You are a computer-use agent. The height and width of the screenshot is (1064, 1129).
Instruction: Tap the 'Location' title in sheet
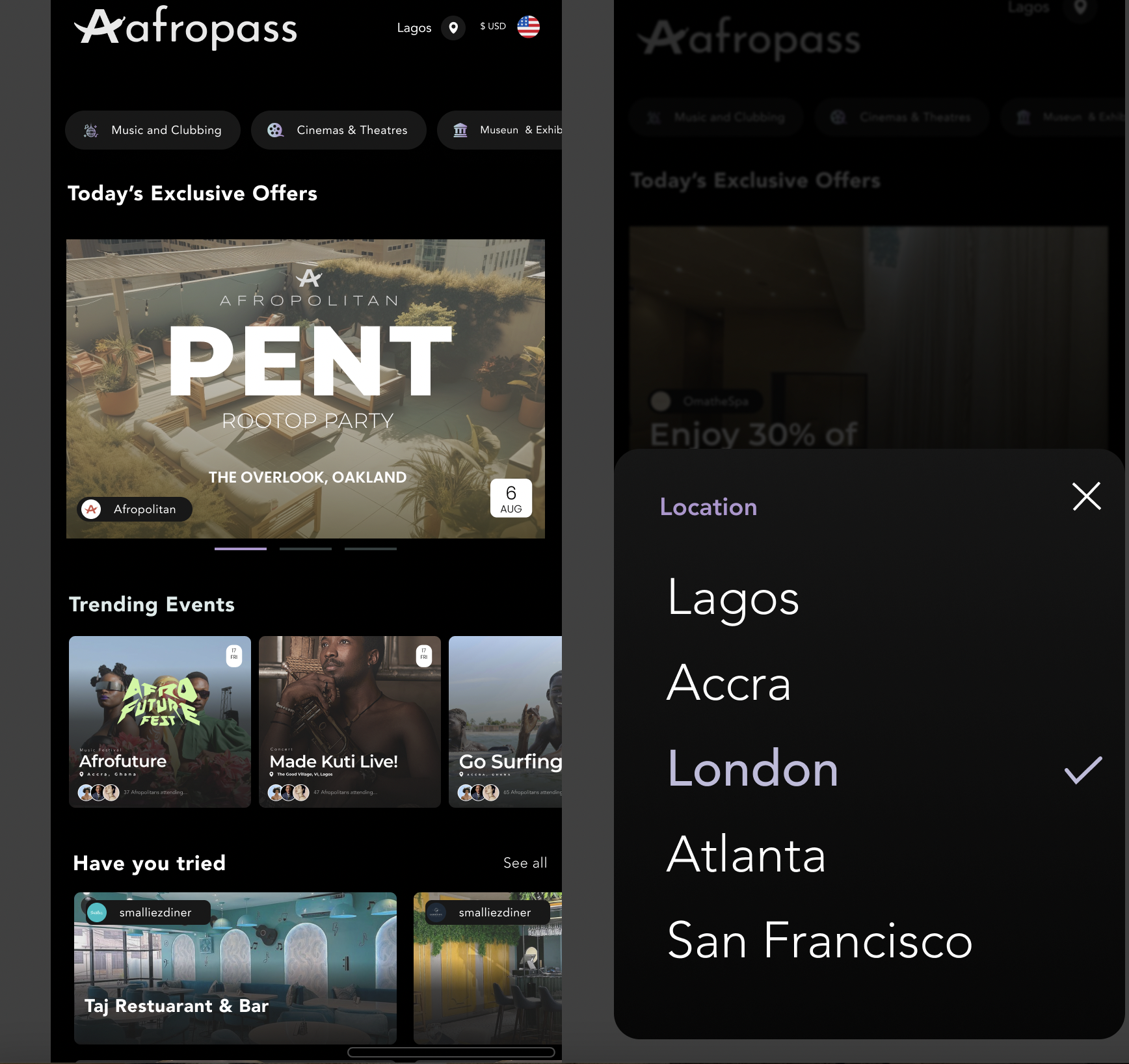click(708, 507)
